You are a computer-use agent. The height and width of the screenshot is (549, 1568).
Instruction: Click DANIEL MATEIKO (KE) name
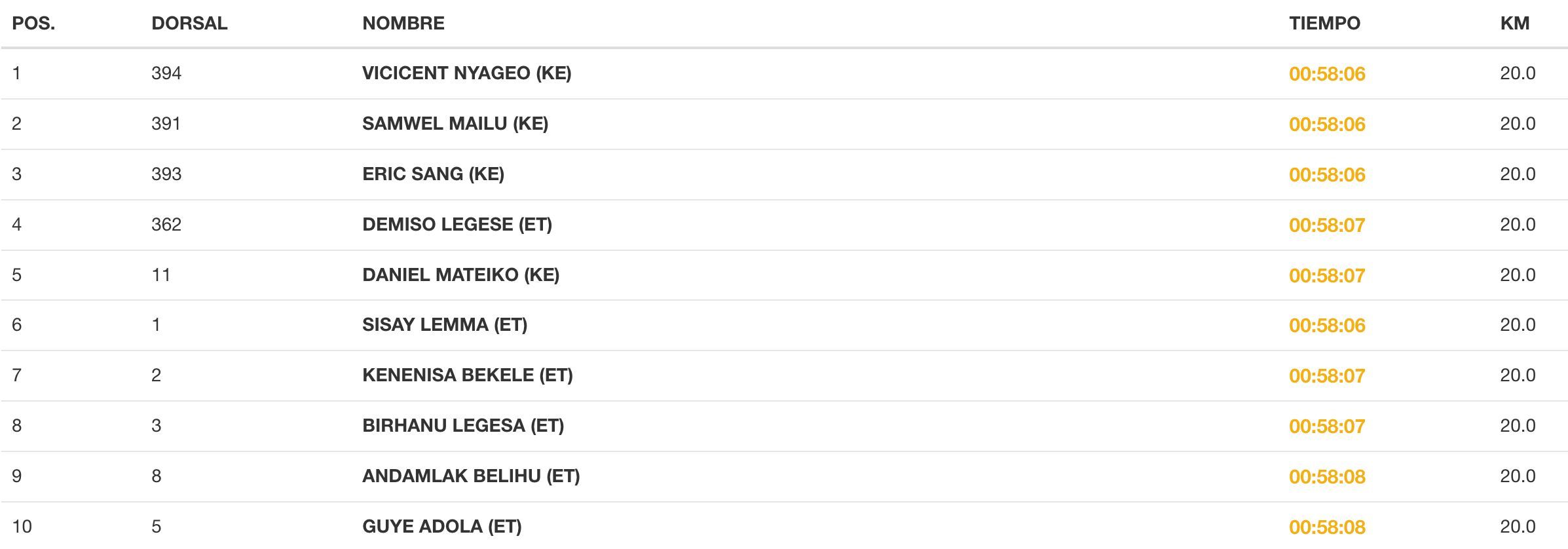(x=460, y=275)
